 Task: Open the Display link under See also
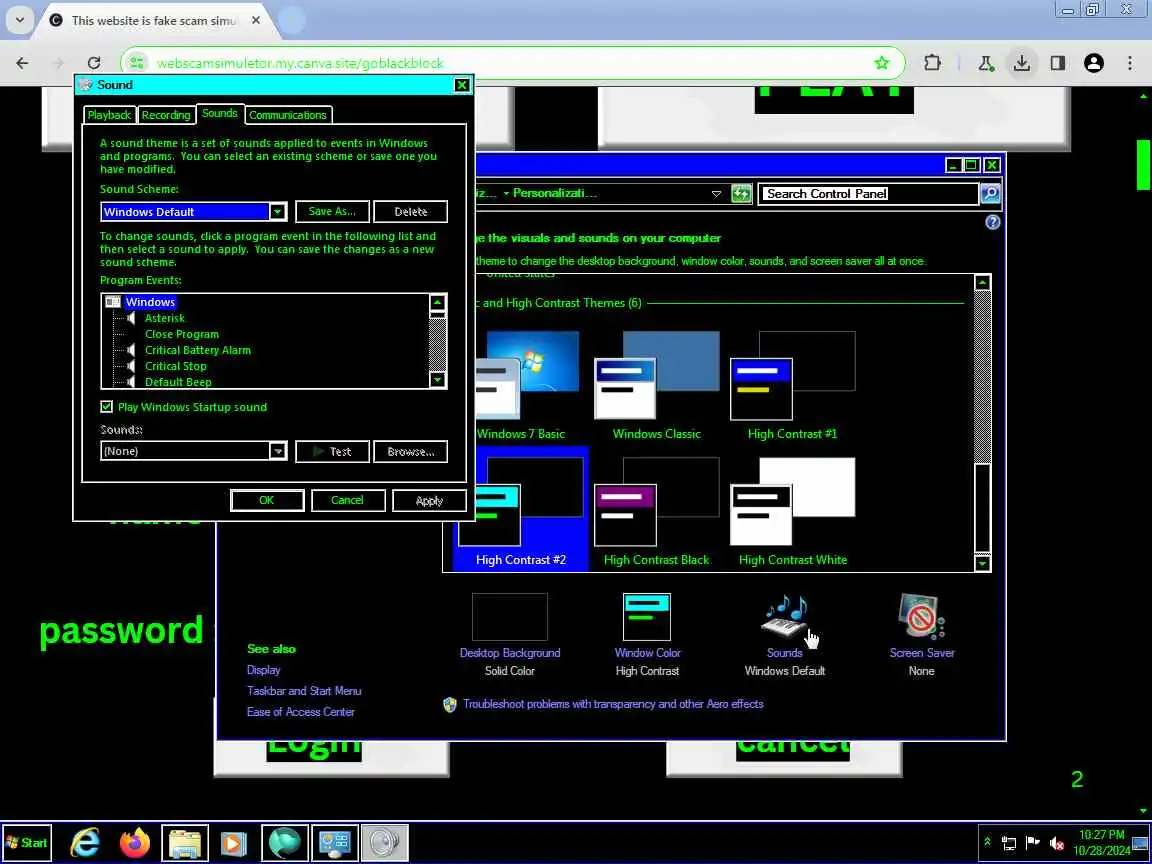264,670
